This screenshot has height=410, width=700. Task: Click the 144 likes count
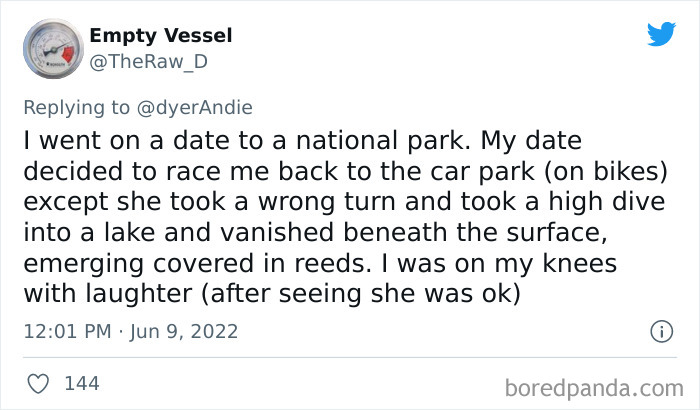coord(80,383)
